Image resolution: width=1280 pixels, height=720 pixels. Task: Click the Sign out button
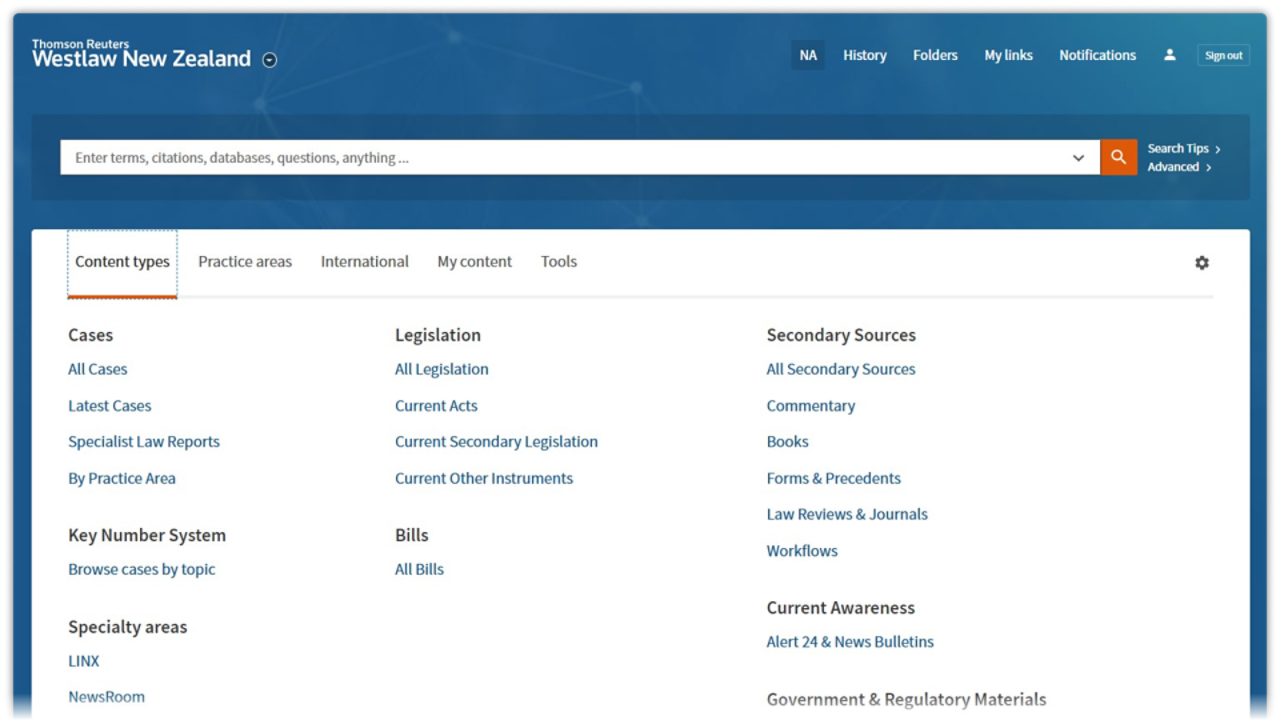[1223, 56]
